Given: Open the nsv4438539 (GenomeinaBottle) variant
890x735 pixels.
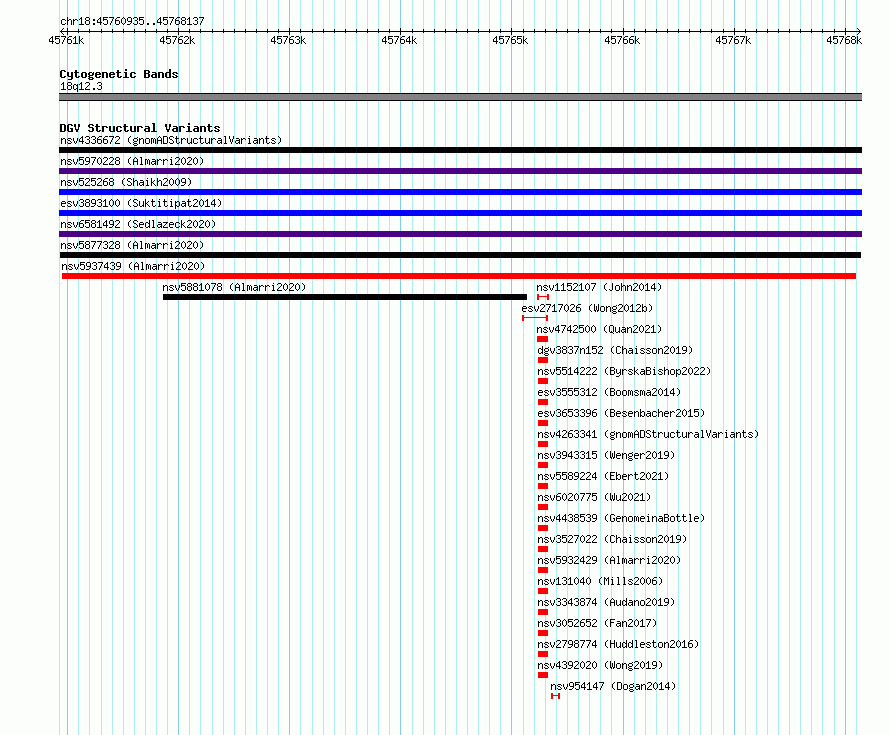Looking at the screenshot, I should [621, 518].
